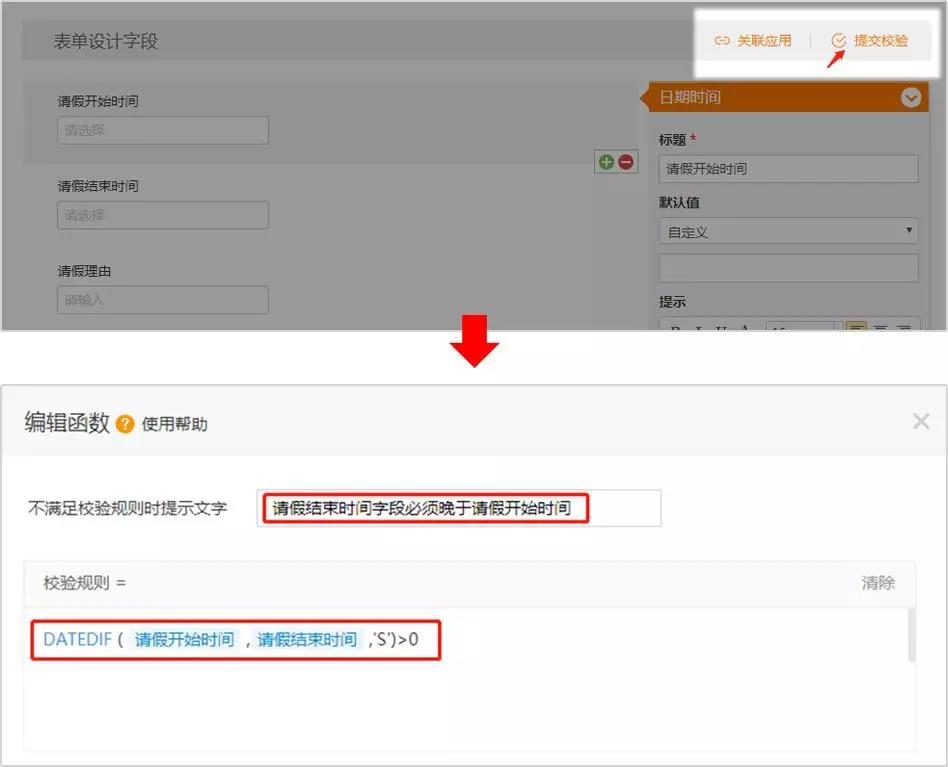The height and width of the screenshot is (767, 948).
Task: Close the 编辑函数 dialog
Action: (921, 421)
